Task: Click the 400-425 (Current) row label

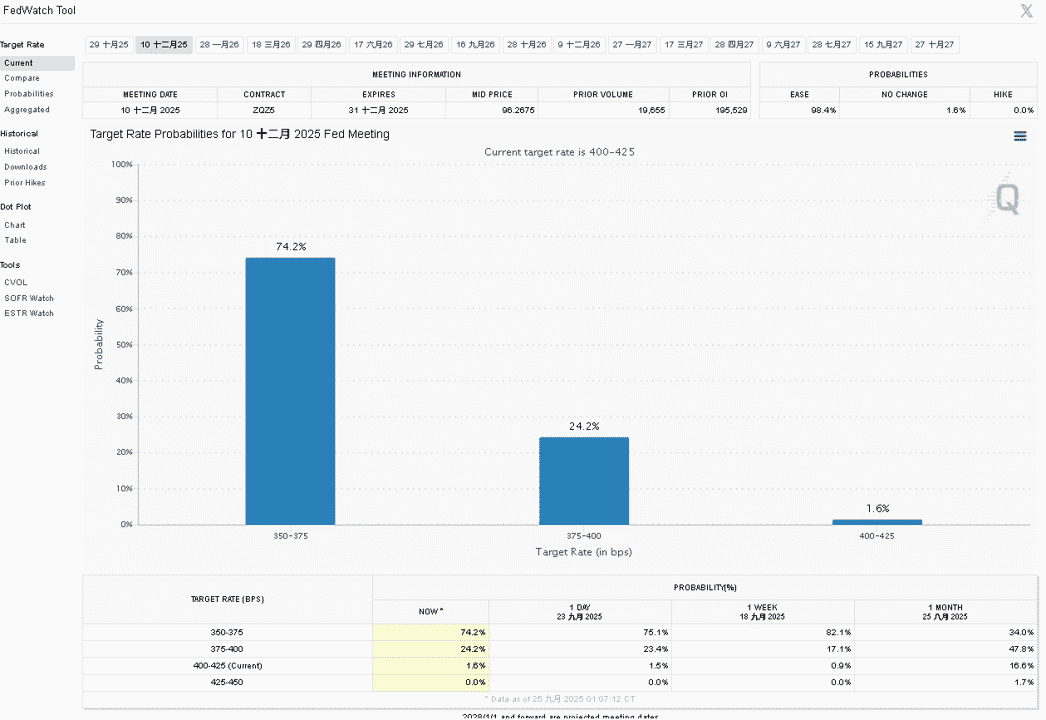Action: pyautogui.click(x=227, y=666)
